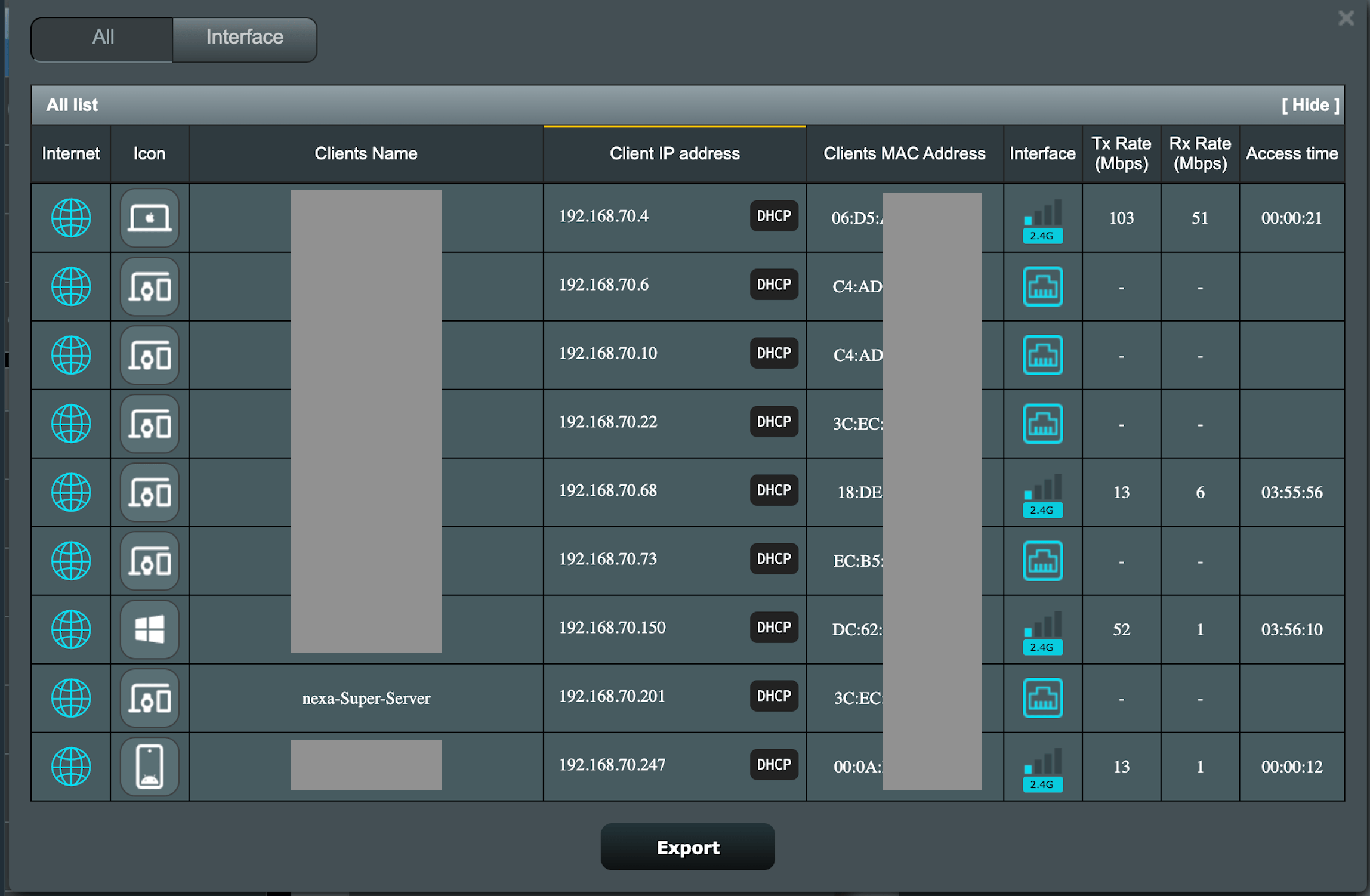
Task: Toggle the DHCP badge for 192.168.70.73
Action: 773,559
